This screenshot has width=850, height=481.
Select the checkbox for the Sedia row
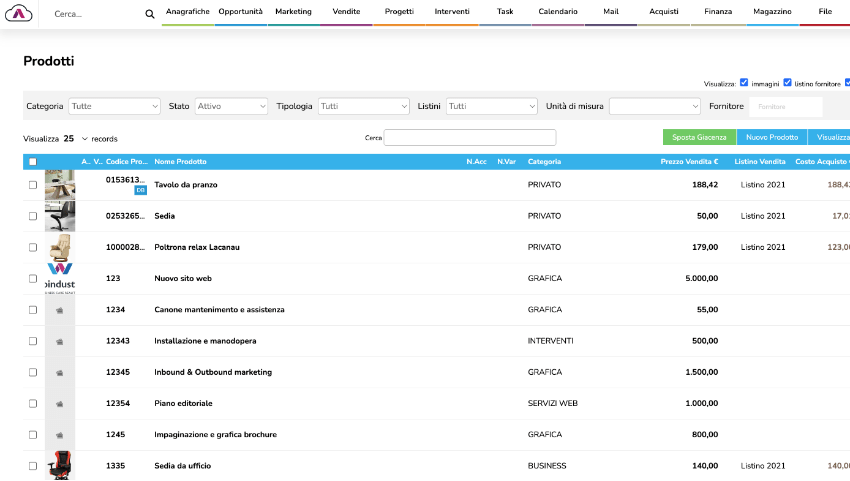(33, 216)
